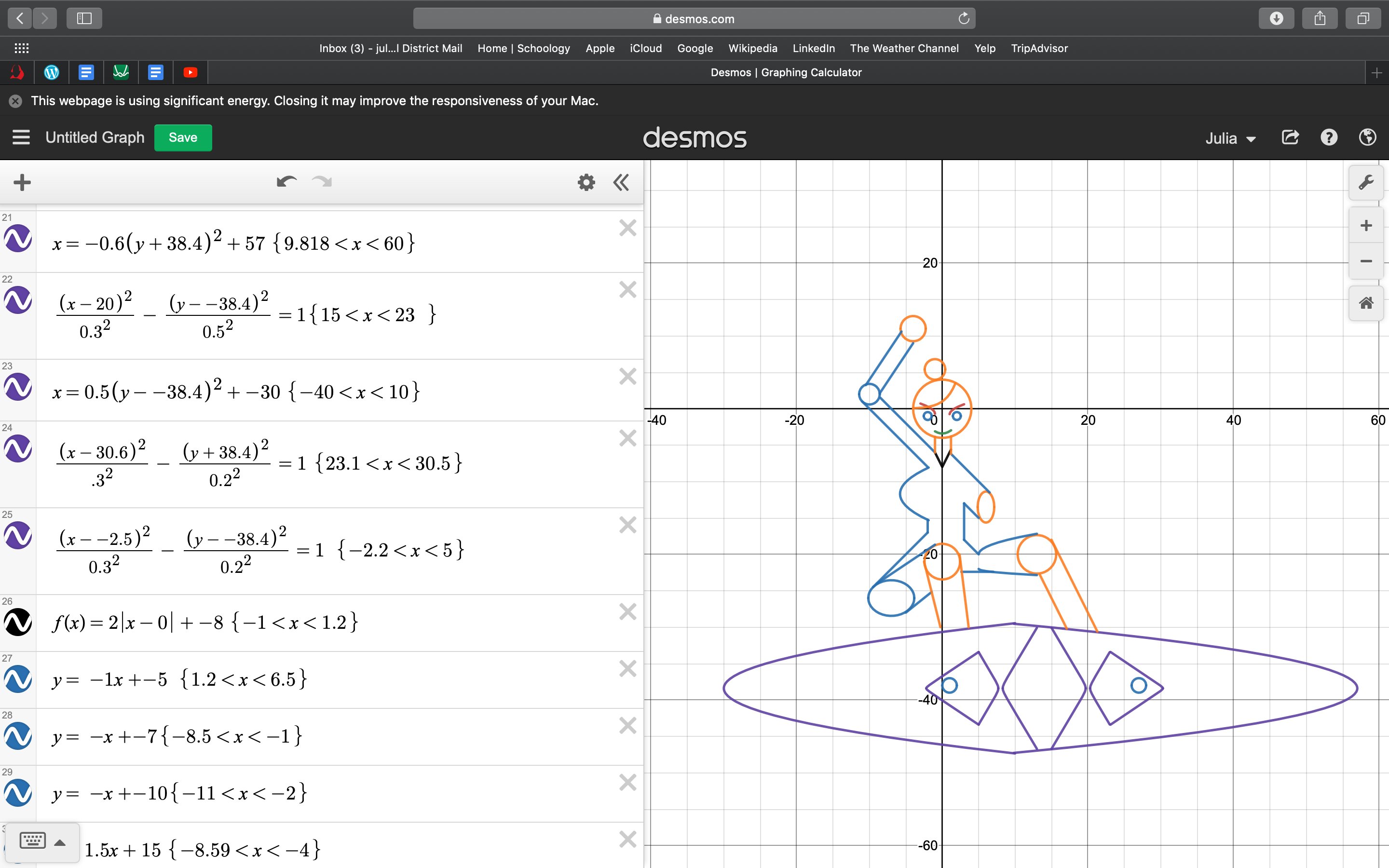Open the language globe icon
Screen dimensions: 1389x868
tap(1367, 137)
